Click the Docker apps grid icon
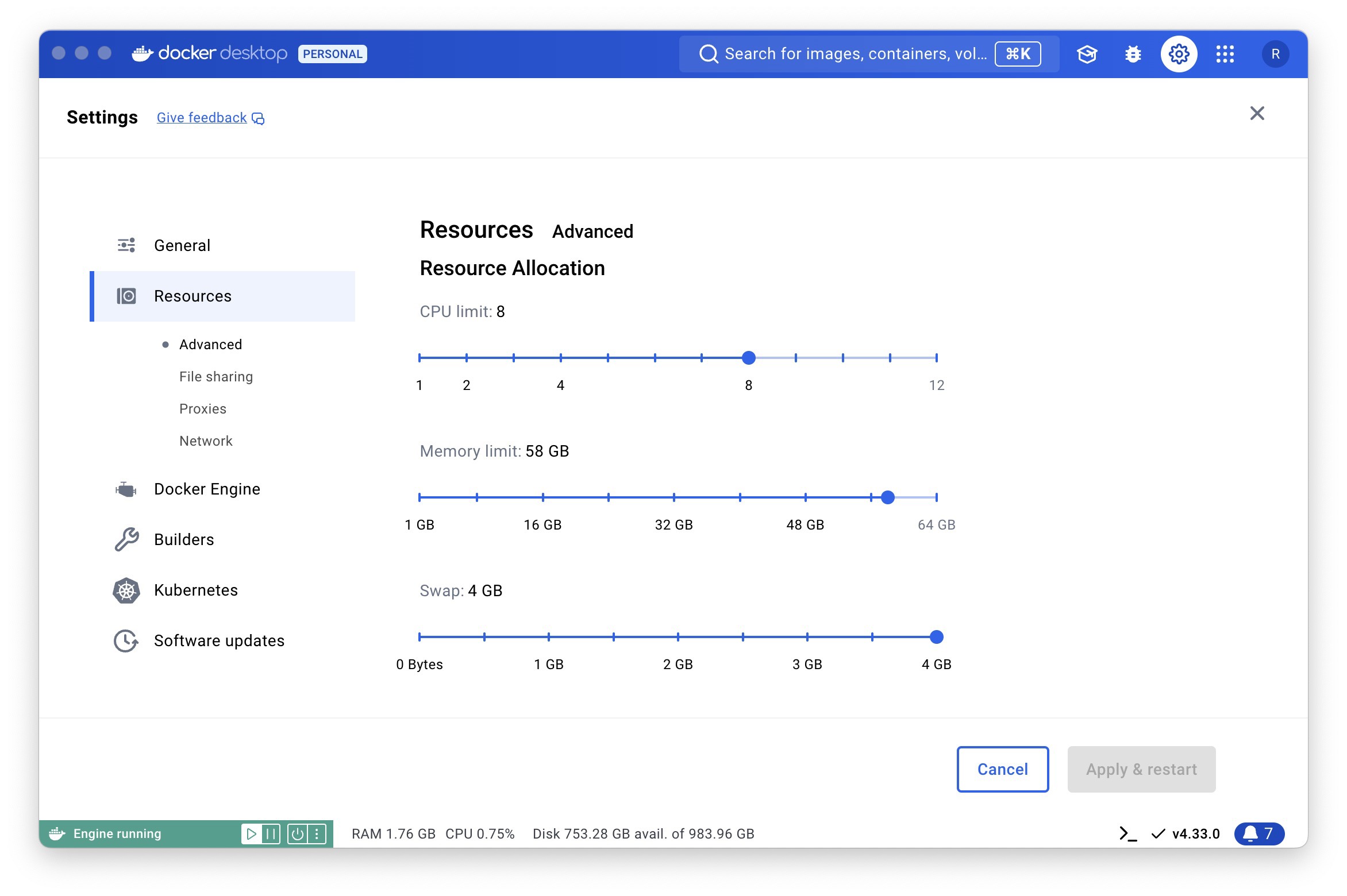The width and height of the screenshot is (1347, 896). 1224,53
